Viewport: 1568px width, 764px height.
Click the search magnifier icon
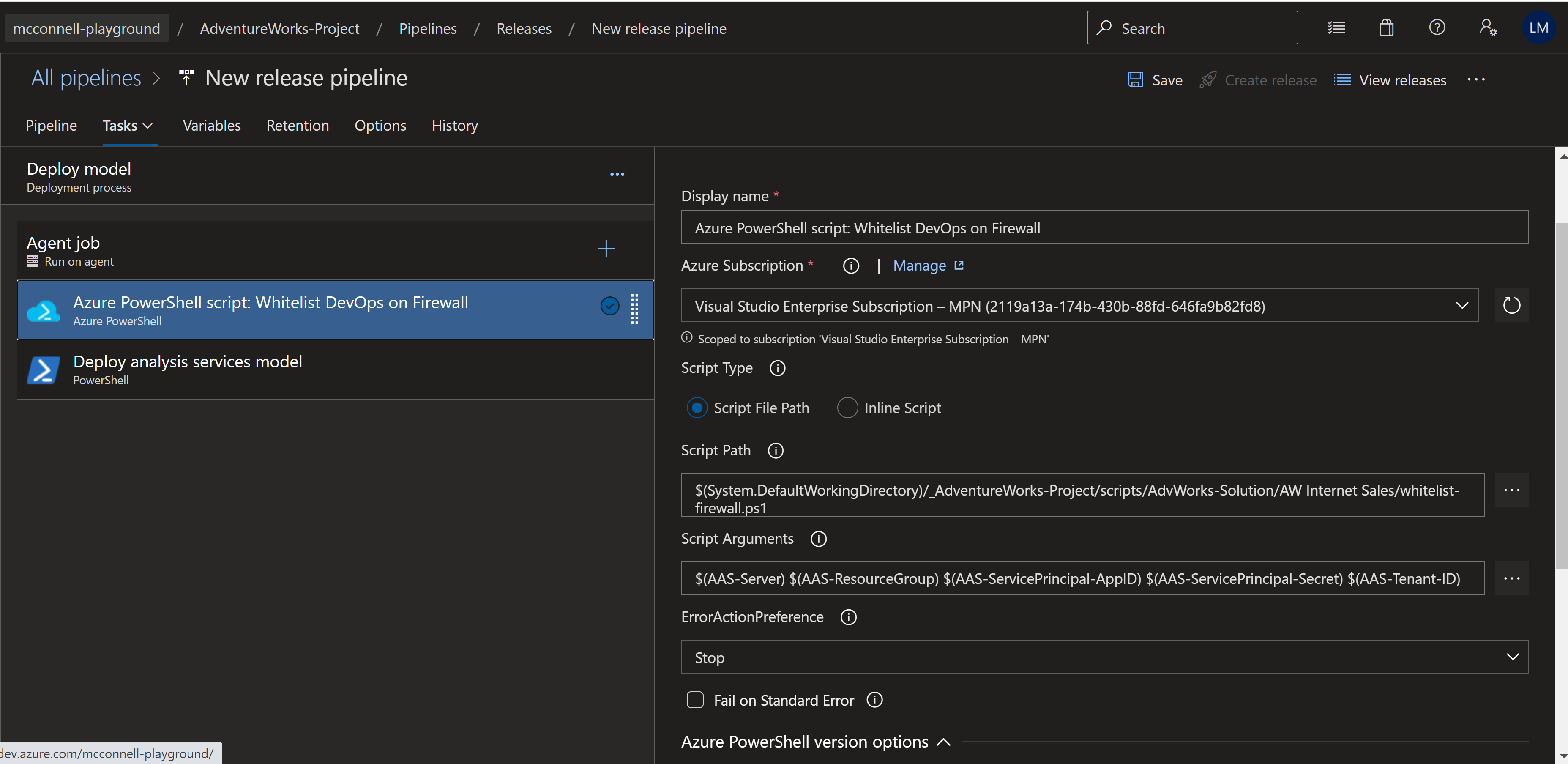coord(1104,28)
